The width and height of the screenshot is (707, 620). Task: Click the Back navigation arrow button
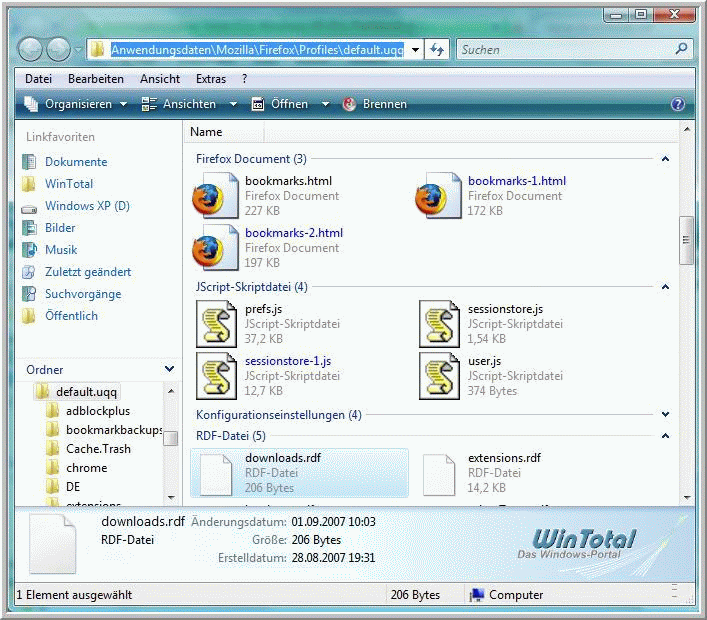click(31, 49)
